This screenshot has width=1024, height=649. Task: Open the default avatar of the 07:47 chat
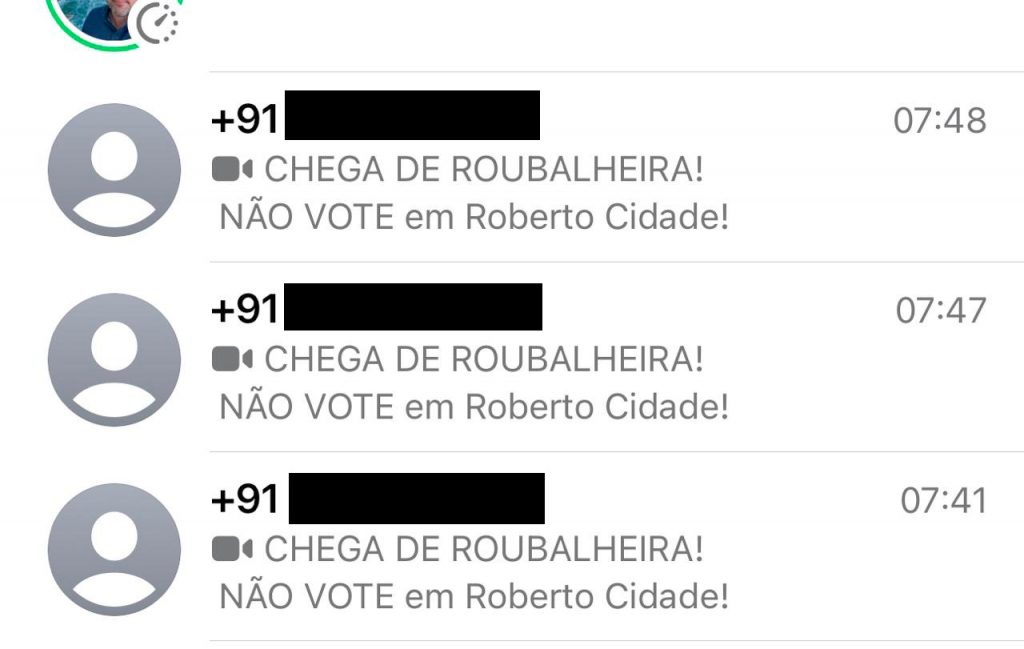(x=114, y=360)
